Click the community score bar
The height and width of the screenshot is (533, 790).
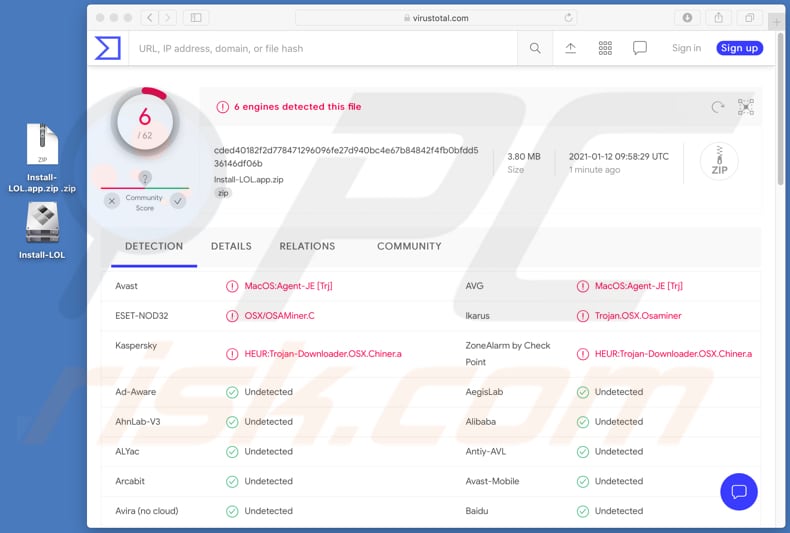point(145,188)
